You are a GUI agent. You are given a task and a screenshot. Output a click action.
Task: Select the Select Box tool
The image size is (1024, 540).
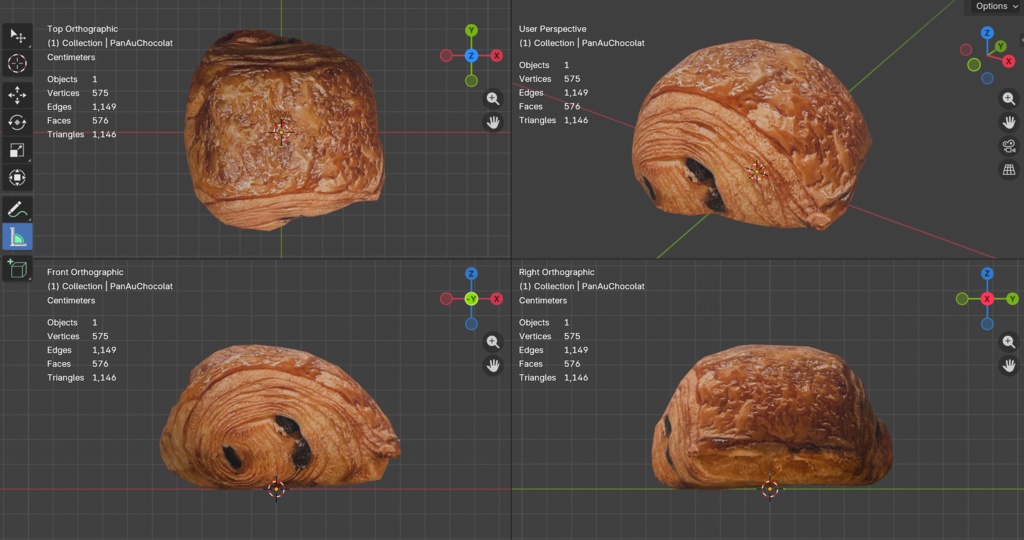17,36
